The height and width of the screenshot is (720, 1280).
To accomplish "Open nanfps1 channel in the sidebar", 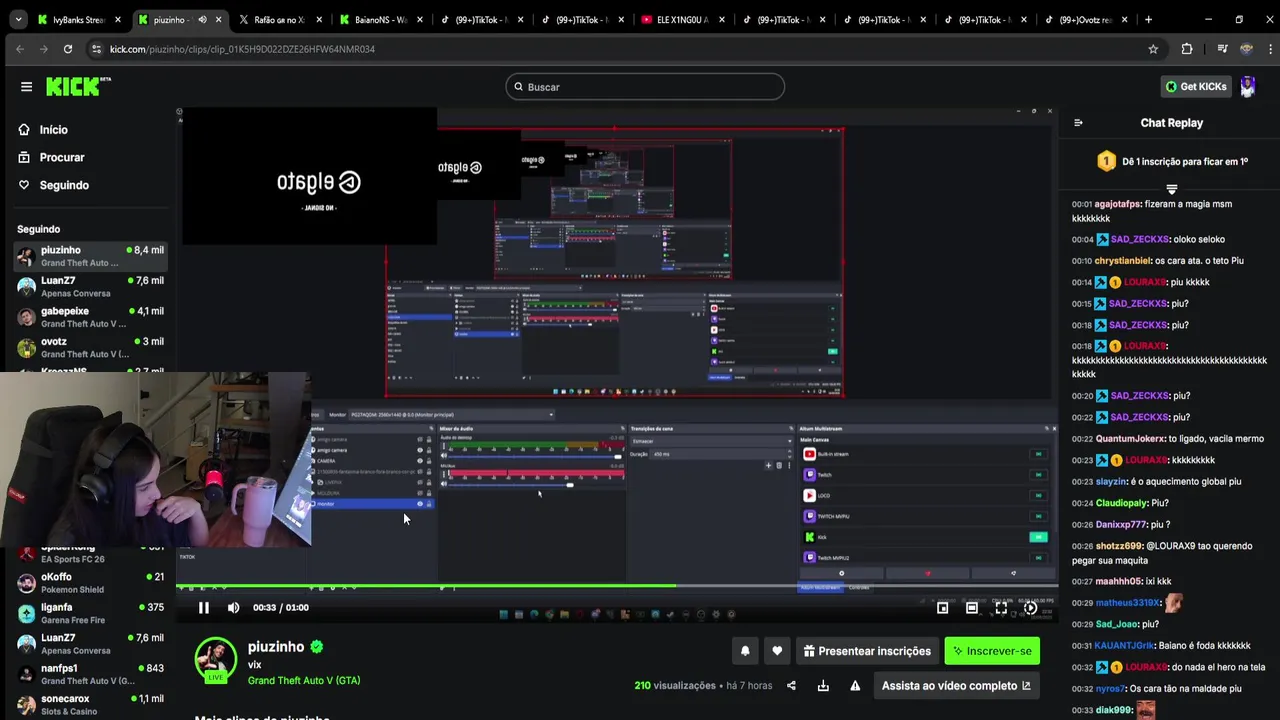I will (x=88, y=674).
